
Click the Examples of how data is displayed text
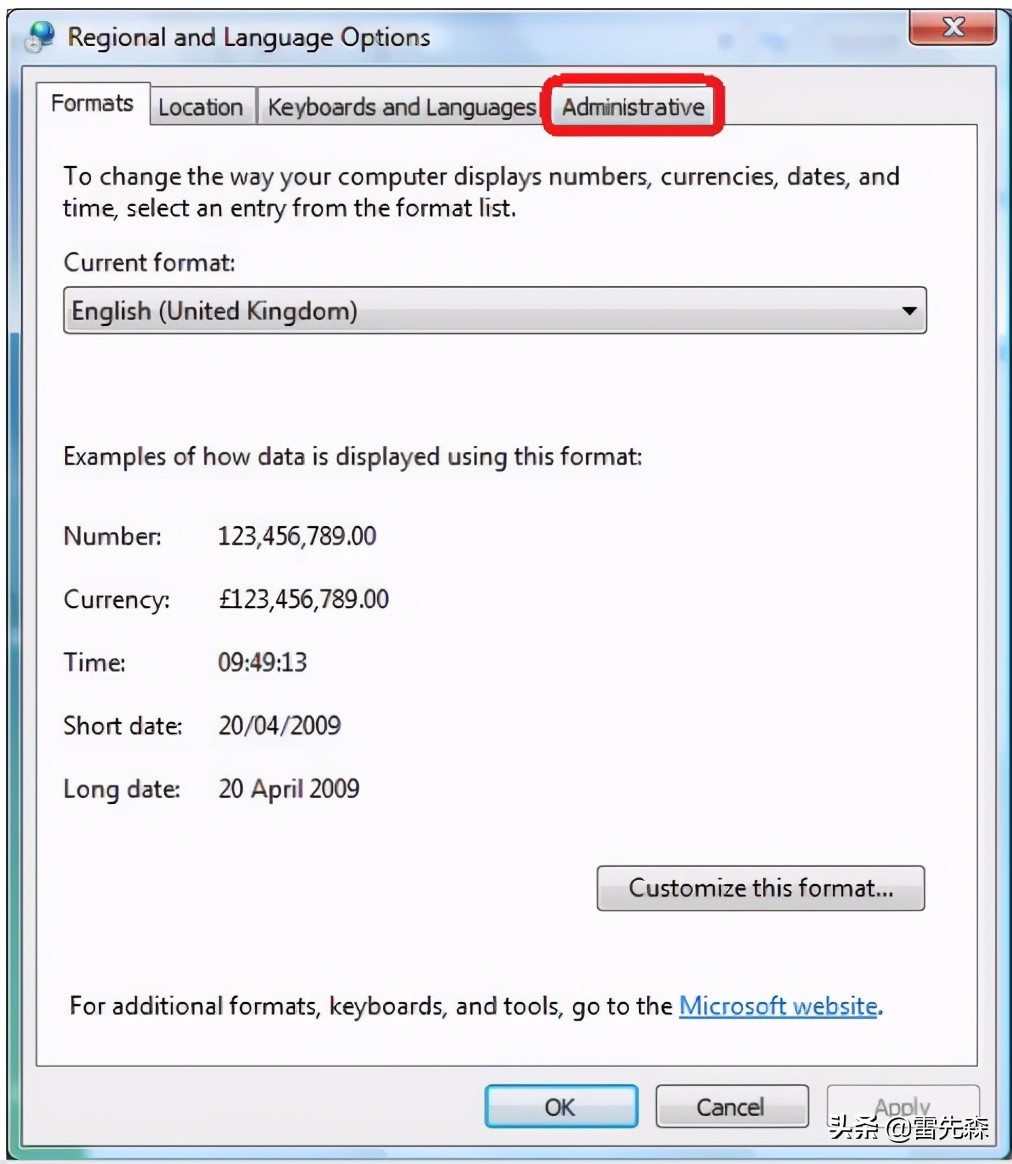[353, 457]
